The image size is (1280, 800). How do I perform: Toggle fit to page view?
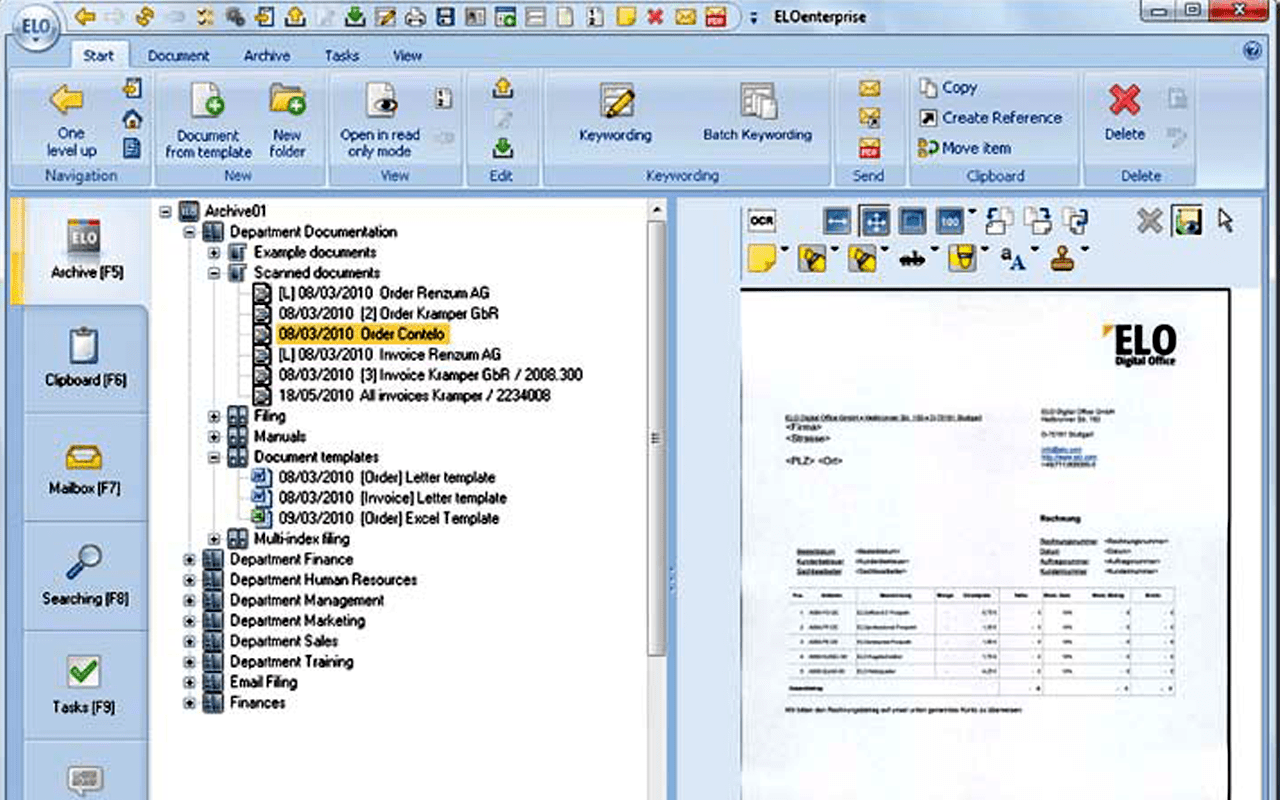[x=874, y=221]
